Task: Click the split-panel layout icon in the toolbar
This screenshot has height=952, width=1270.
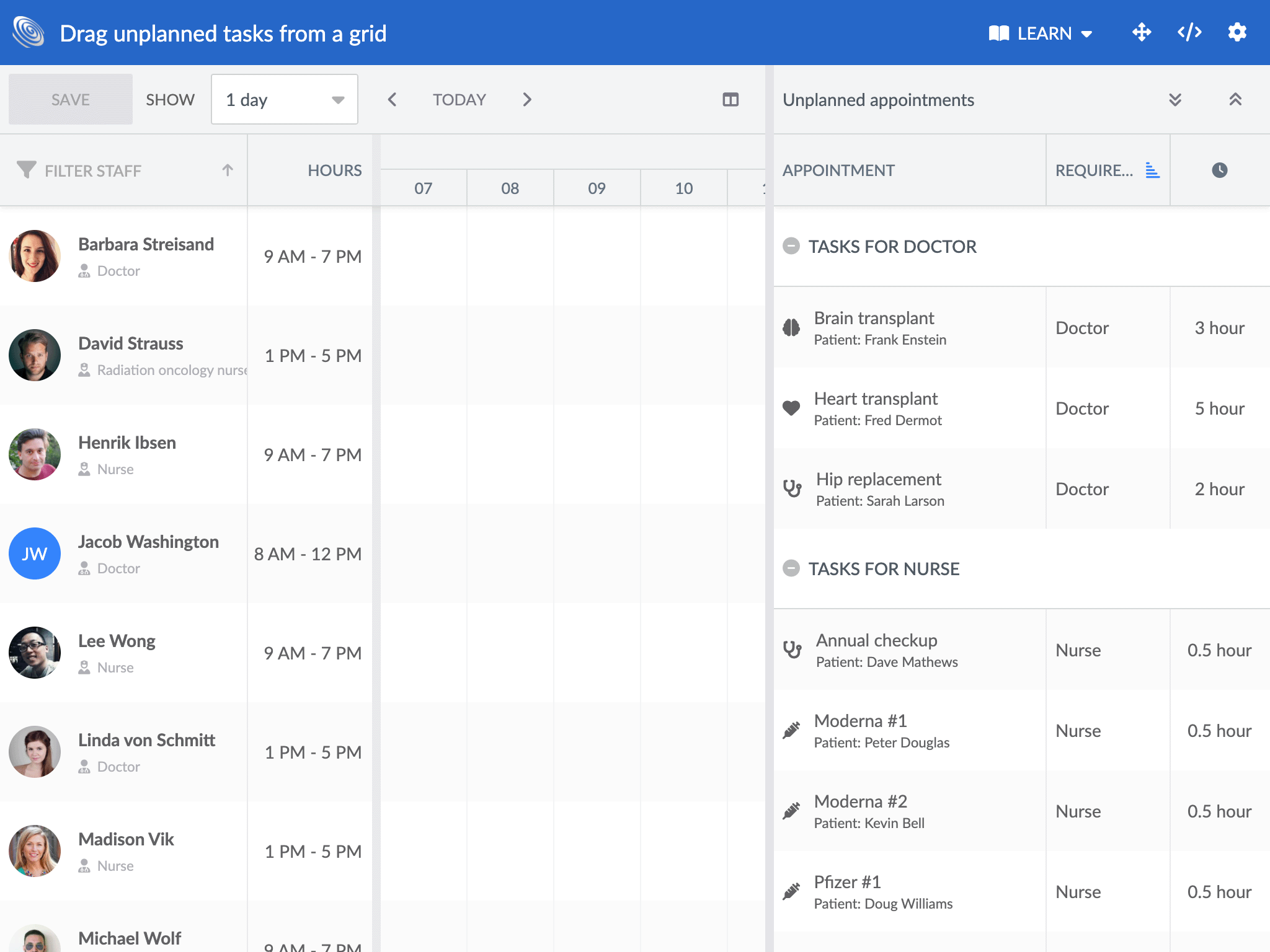Action: pos(732,99)
